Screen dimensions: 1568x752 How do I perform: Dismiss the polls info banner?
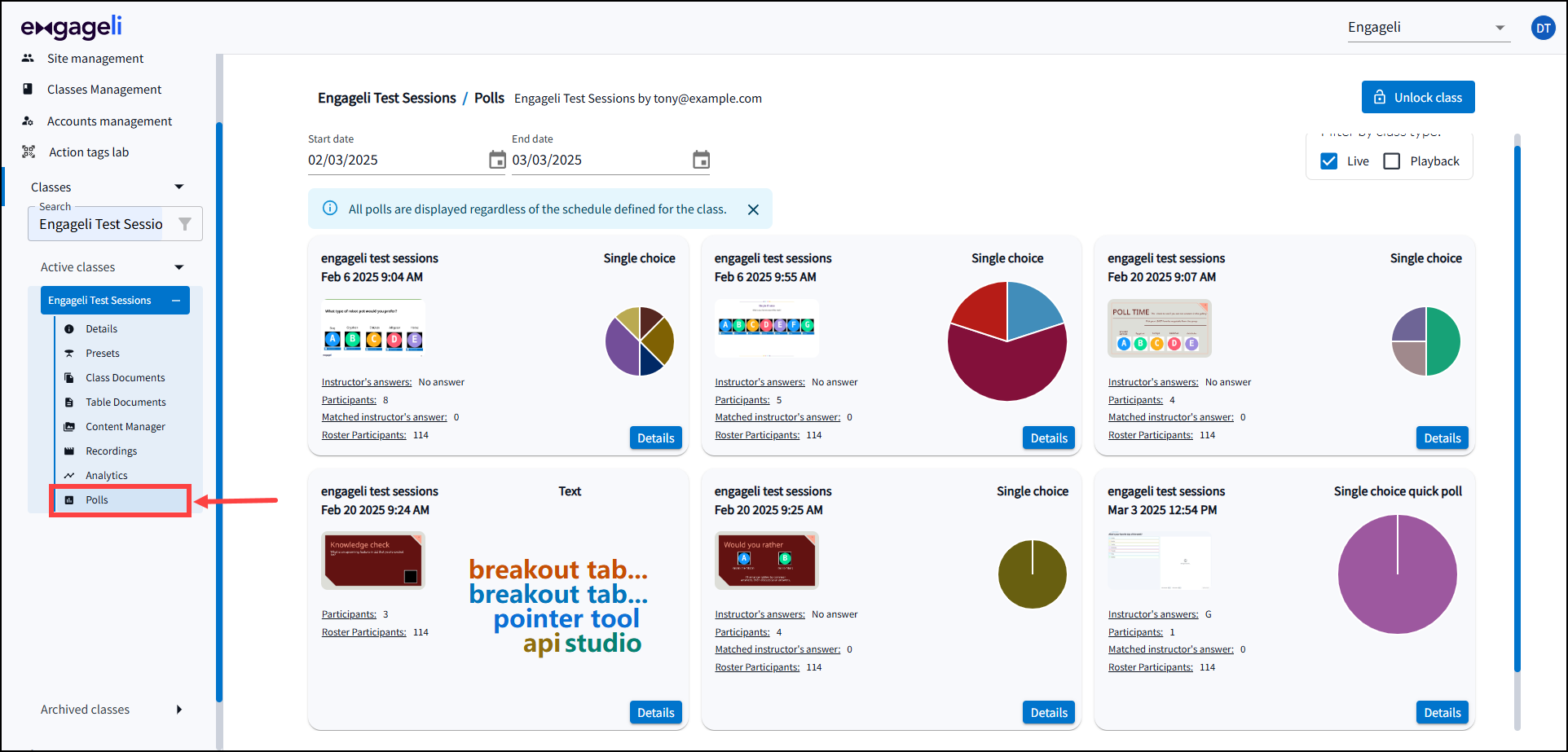pos(753,209)
